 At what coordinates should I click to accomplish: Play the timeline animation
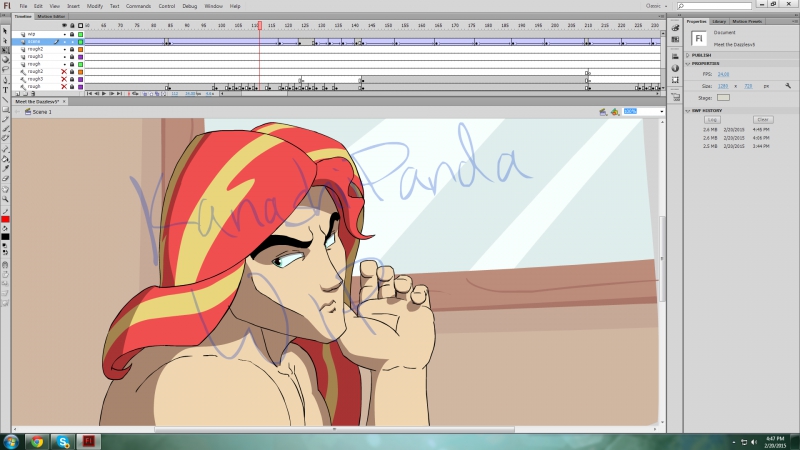[x=104, y=94]
